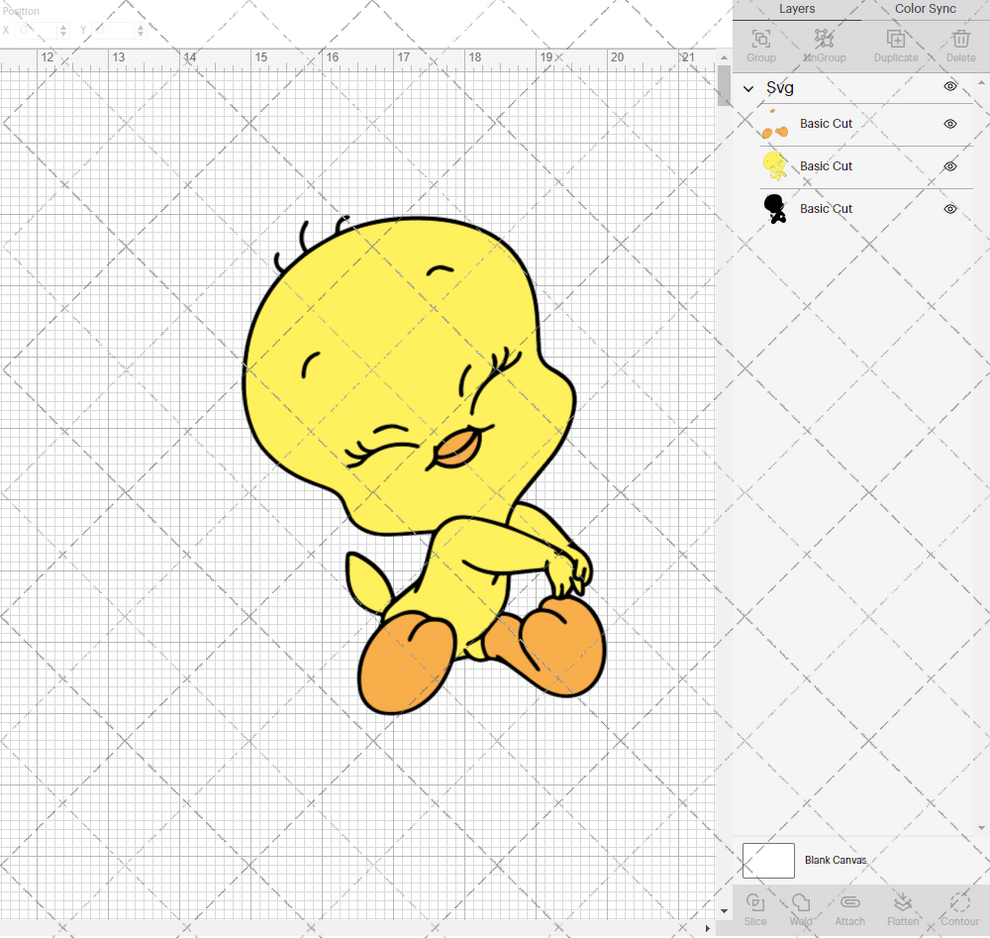990x938 pixels.
Task: Click the UnGroup button
Action: click(824, 45)
